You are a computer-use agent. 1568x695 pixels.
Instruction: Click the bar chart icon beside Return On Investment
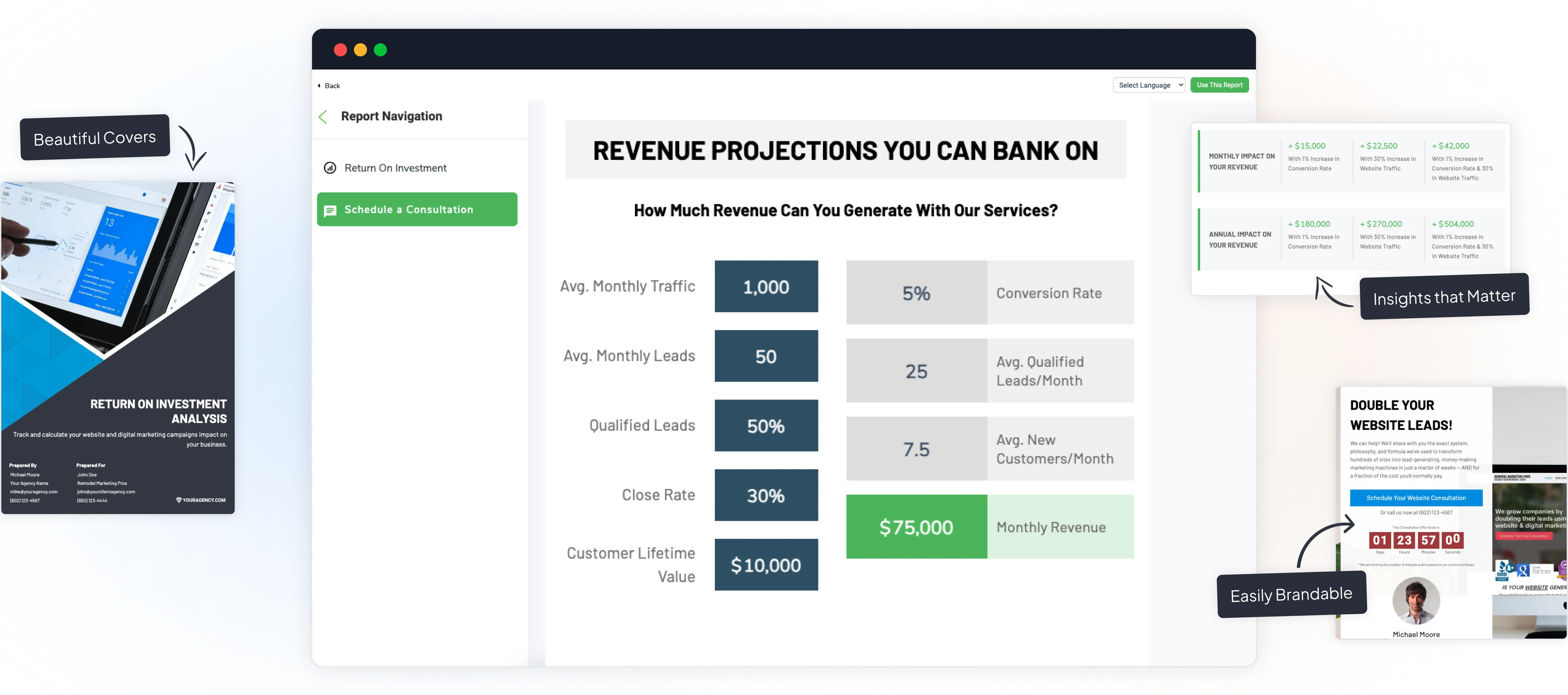tap(330, 168)
